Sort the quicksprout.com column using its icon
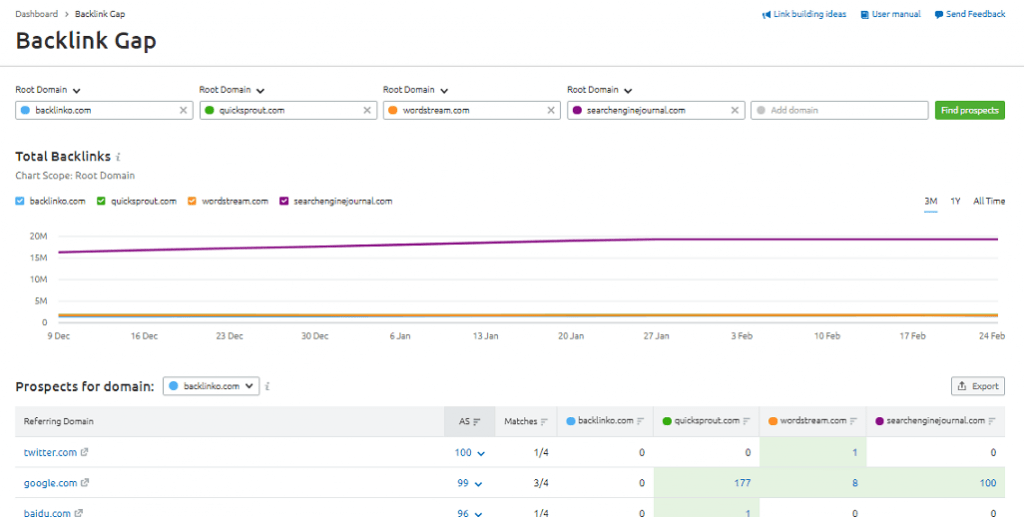This screenshot has height=517, width=1024. click(x=747, y=421)
